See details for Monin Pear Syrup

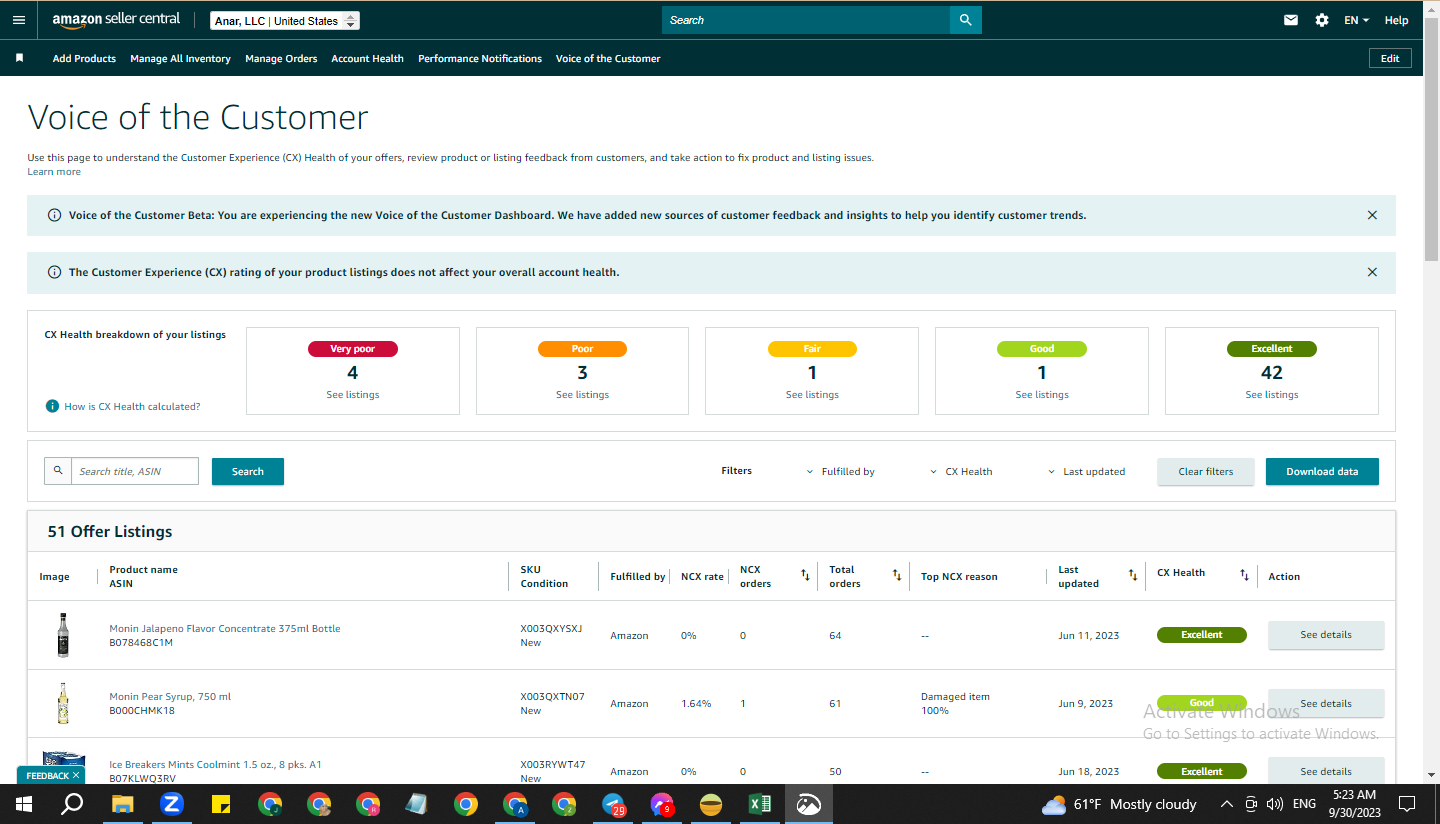(1326, 703)
